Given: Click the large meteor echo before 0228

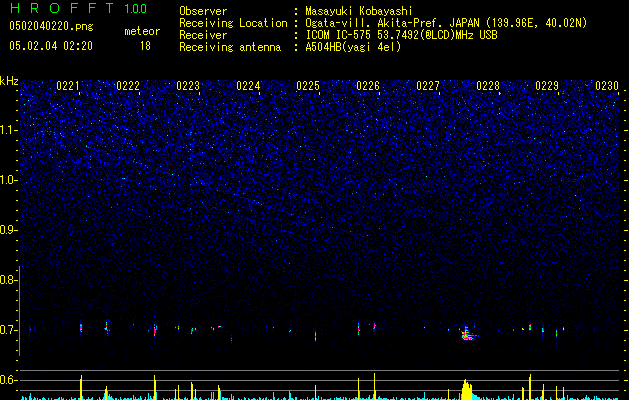Looking at the screenshot, I should point(468,333).
